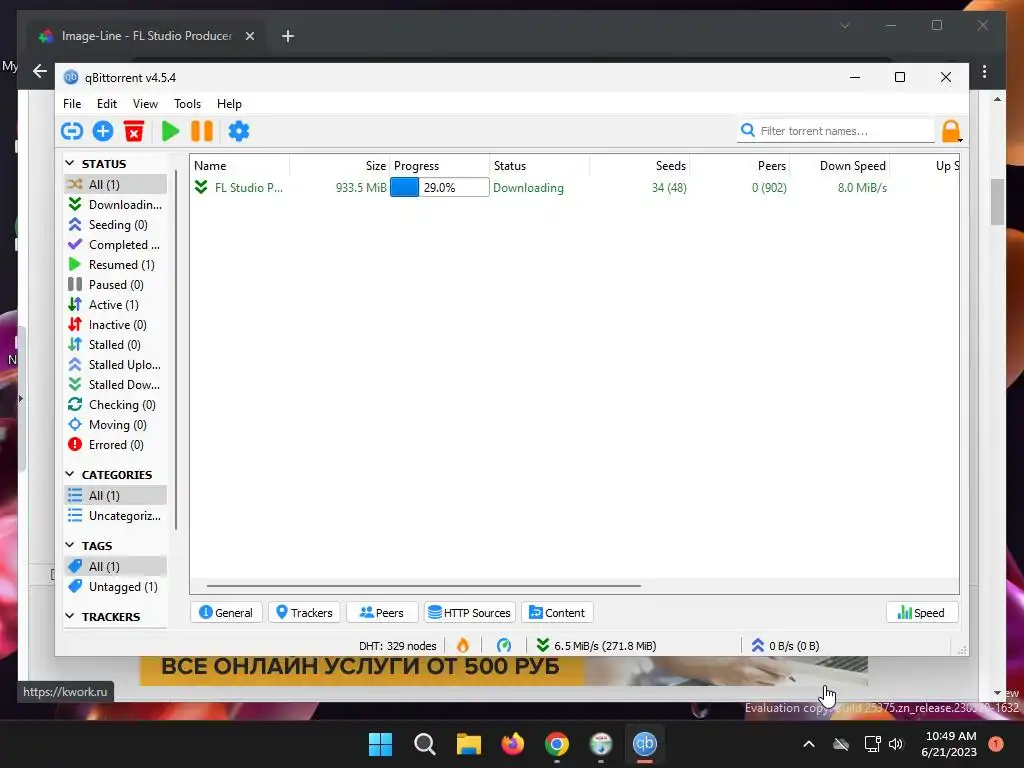Select the Untagged (1) tag filter
This screenshot has height=768, width=1024.
(x=116, y=586)
